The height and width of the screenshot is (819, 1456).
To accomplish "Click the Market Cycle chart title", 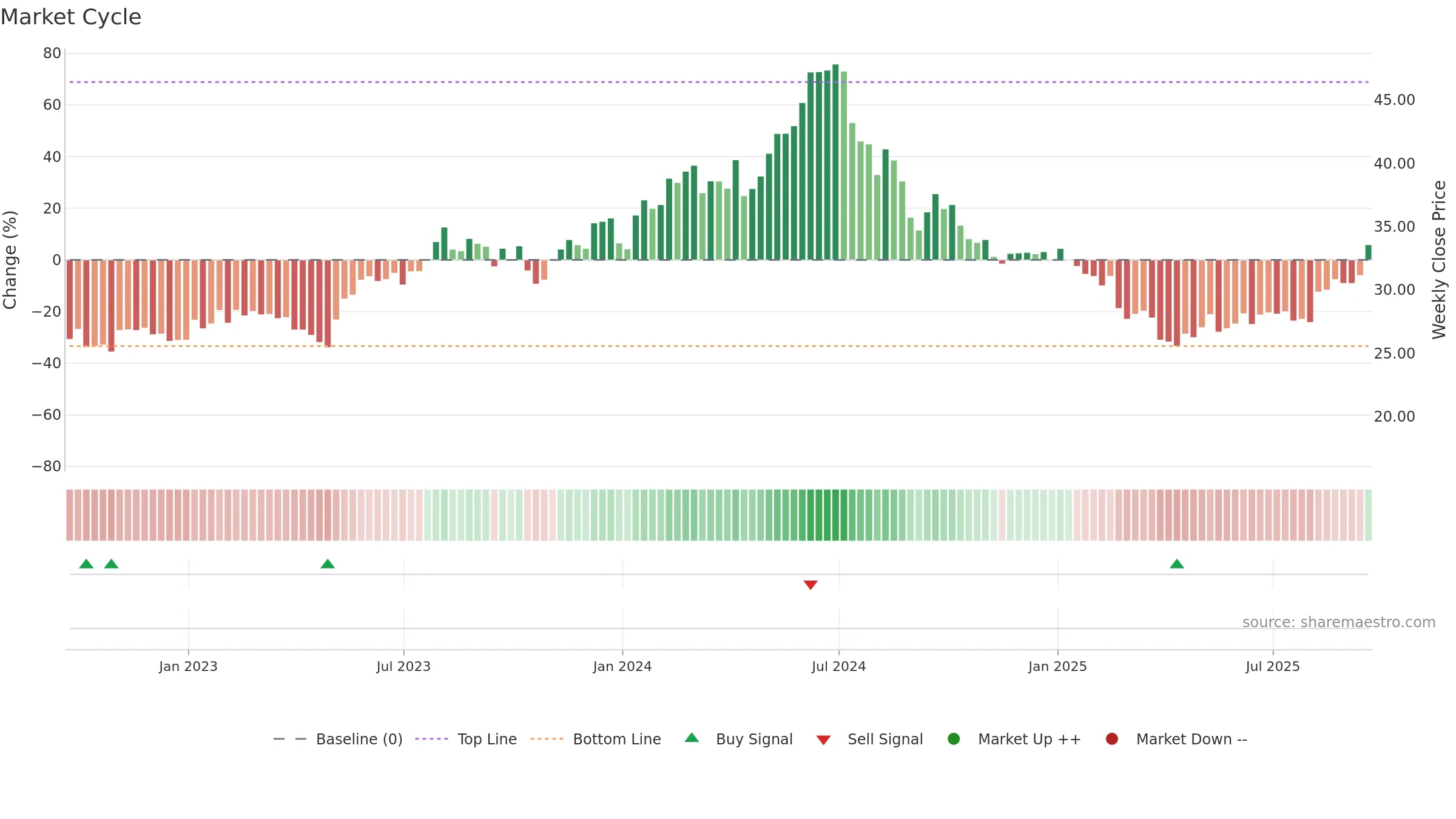I will coord(71,17).
